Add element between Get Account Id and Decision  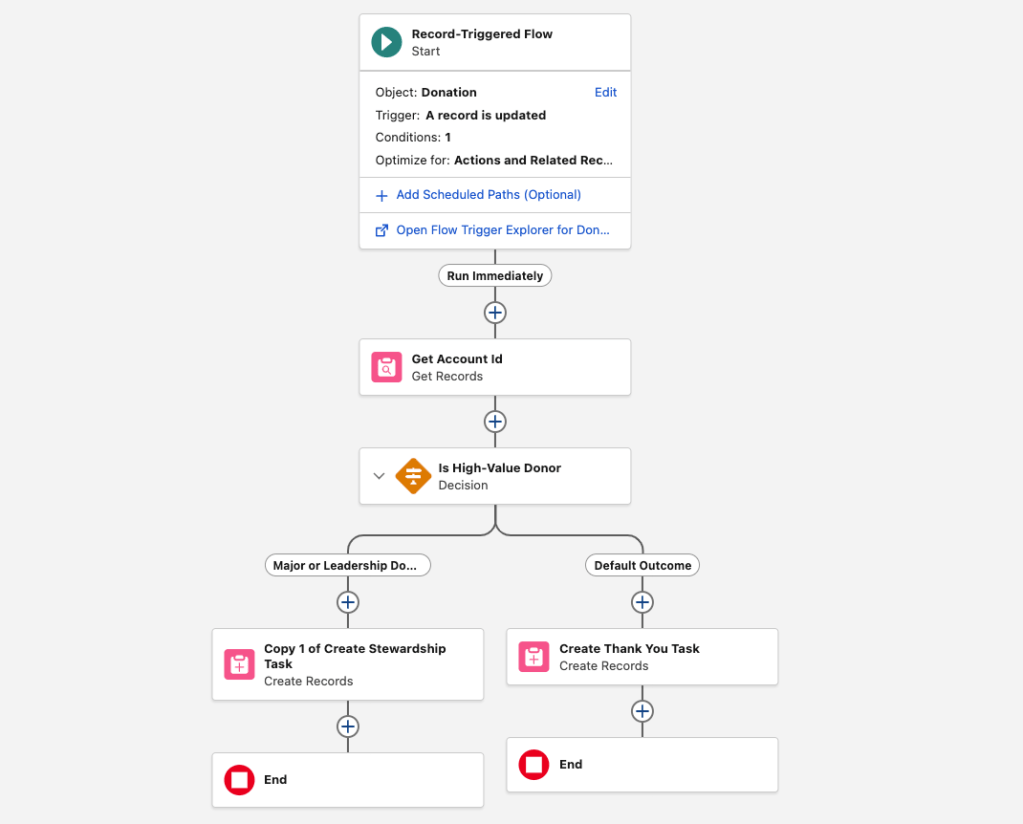click(495, 421)
